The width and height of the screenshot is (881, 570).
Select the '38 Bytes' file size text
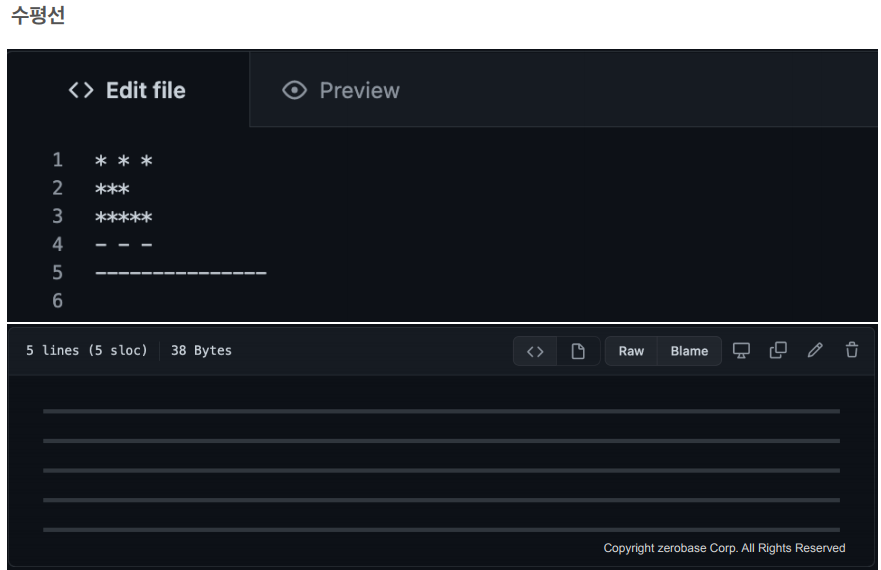[x=201, y=351]
